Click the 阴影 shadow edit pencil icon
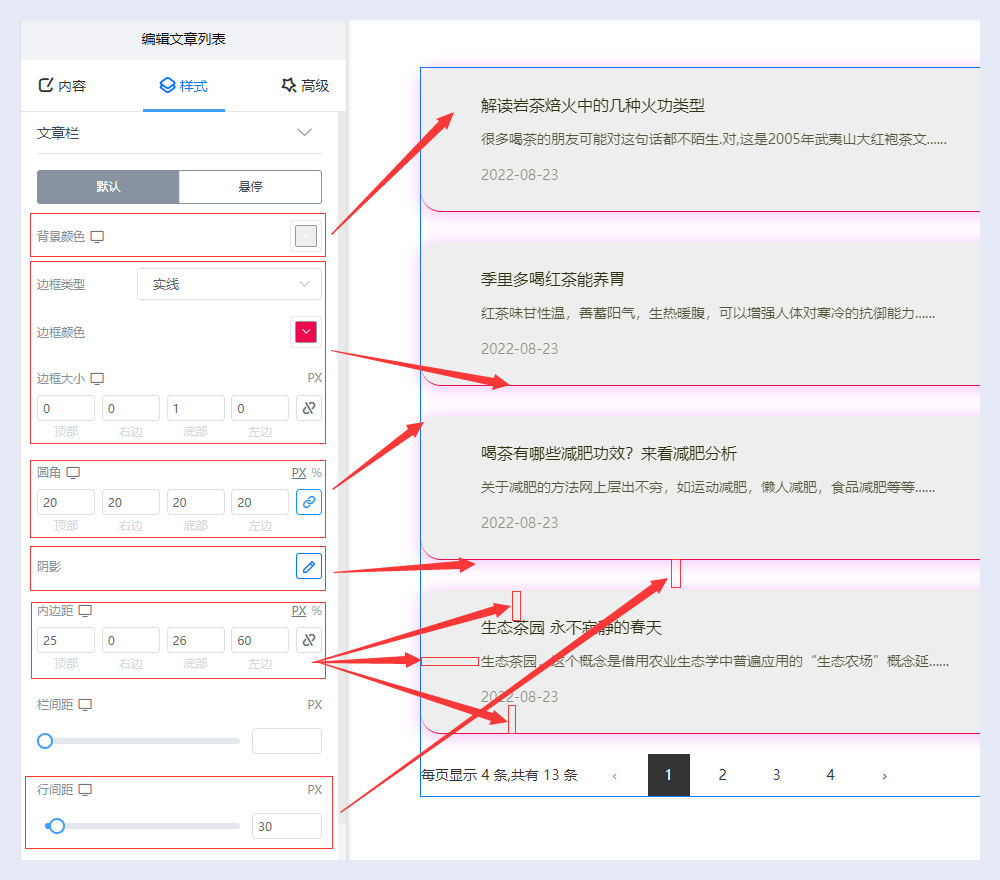Image resolution: width=1000 pixels, height=880 pixels. 309,567
